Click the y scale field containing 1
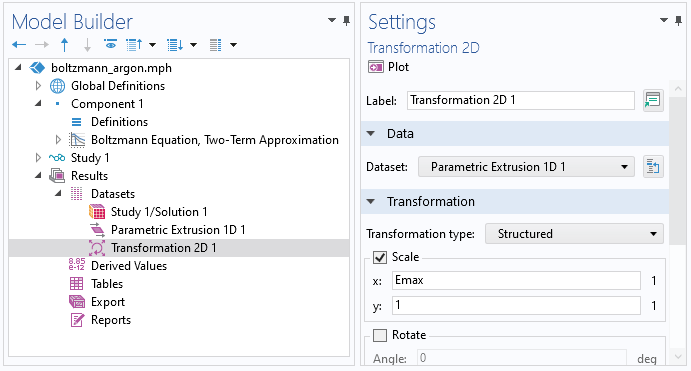Viewport: 691px width, 371px height. coord(516,305)
